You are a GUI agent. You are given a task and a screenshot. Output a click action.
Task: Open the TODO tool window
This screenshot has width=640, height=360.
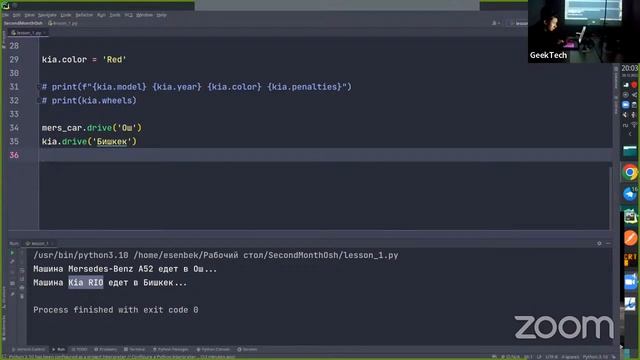point(79,349)
